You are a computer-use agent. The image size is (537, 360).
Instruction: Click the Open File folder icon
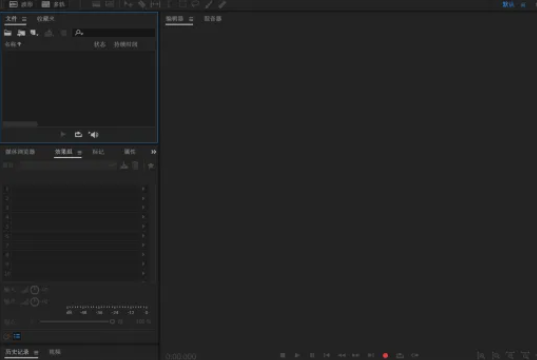tap(8, 33)
